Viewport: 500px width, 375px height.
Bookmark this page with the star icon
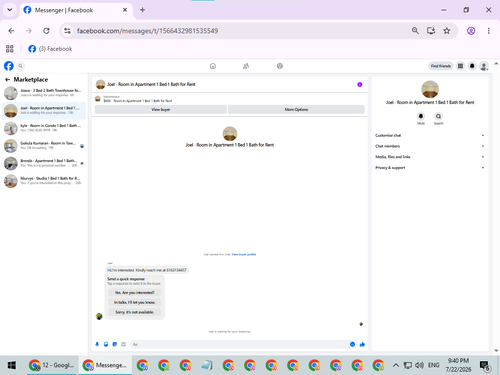[x=447, y=31]
